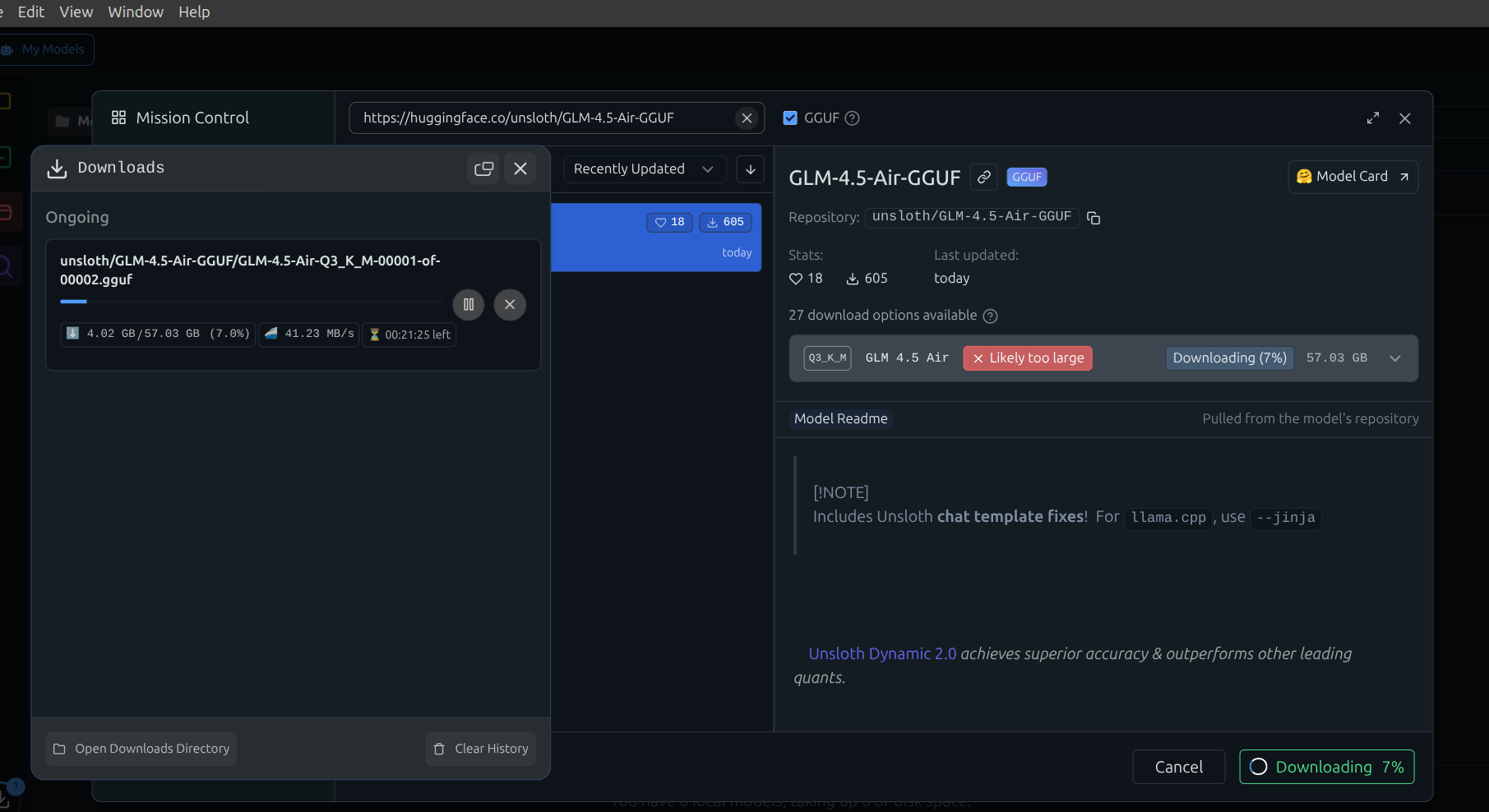Open Downloads Directory
The height and width of the screenshot is (812, 1489).
141,750
